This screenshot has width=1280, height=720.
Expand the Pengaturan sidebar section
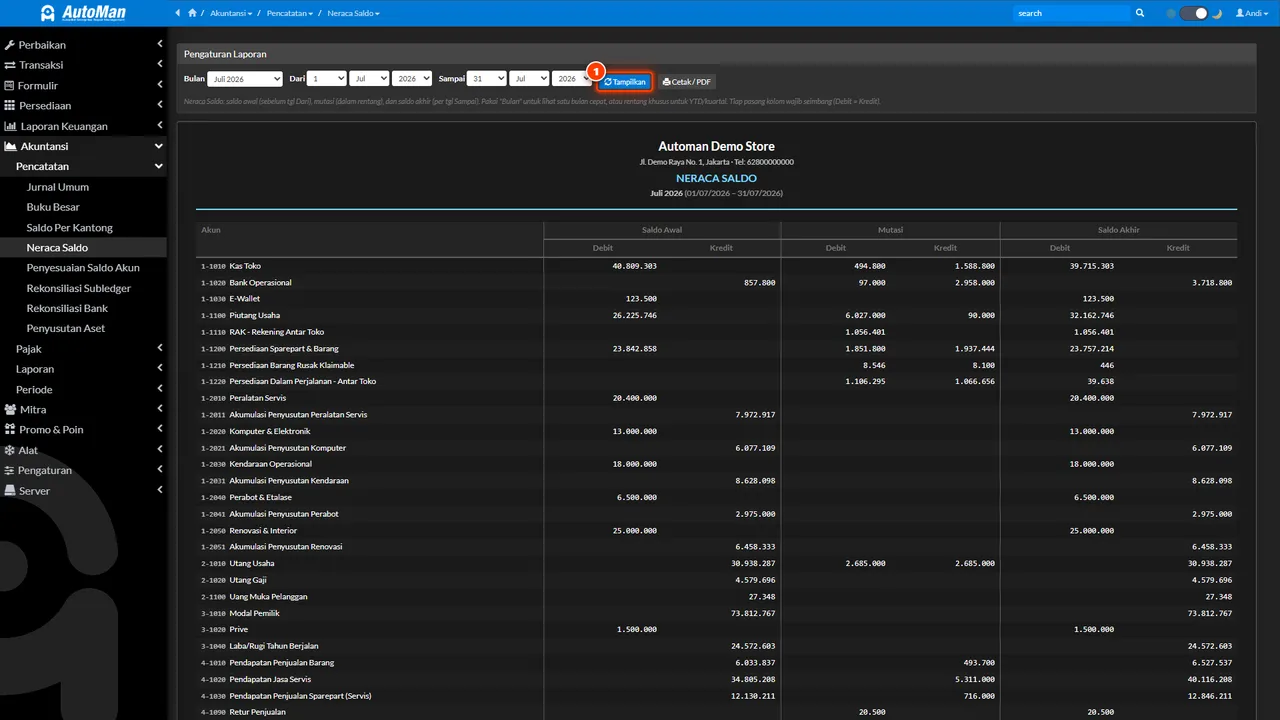(84, 470)
